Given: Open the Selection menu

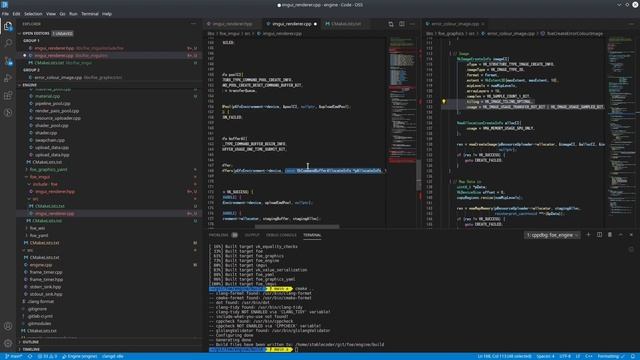Looking at the screenshot, I should pos(33,14).
